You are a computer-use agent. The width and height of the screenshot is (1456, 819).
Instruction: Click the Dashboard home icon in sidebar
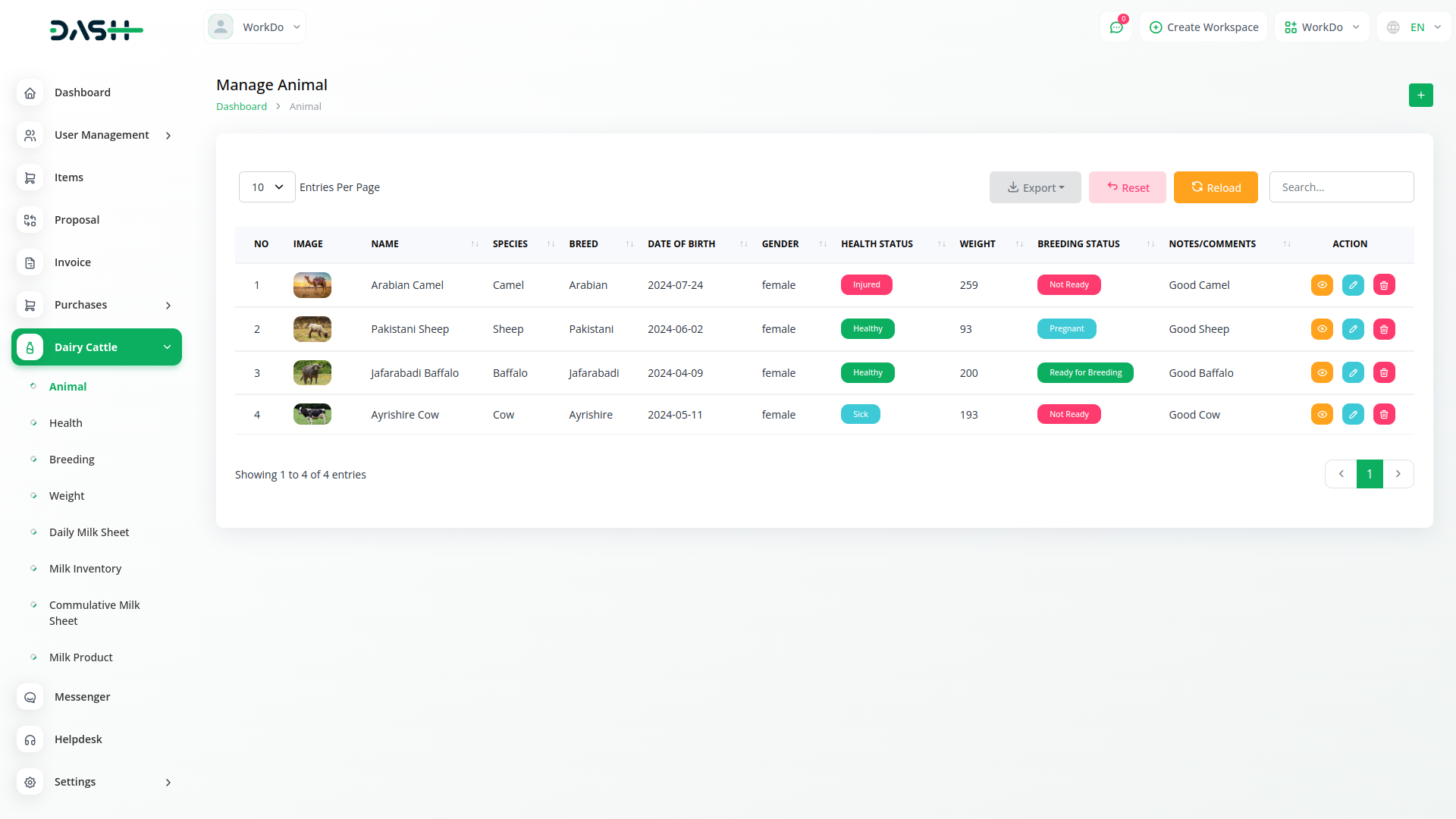pos(30,93)
